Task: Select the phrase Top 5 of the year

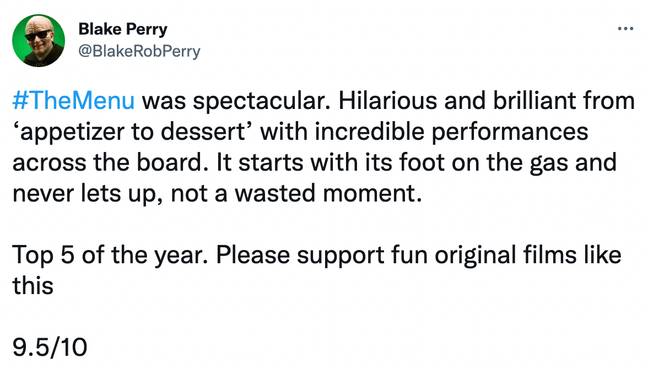Action: pos(110,255)
